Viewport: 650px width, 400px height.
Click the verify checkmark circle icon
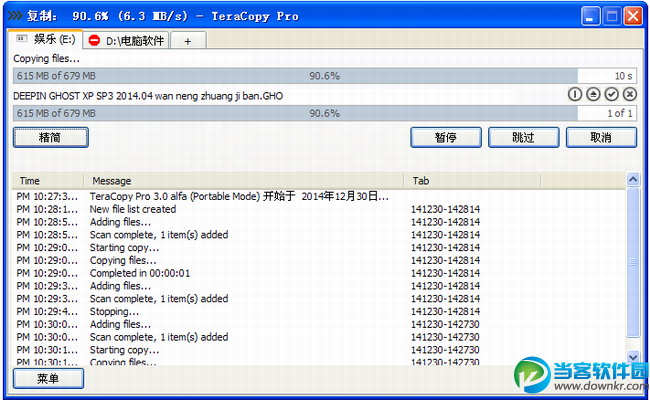(611, 95)
